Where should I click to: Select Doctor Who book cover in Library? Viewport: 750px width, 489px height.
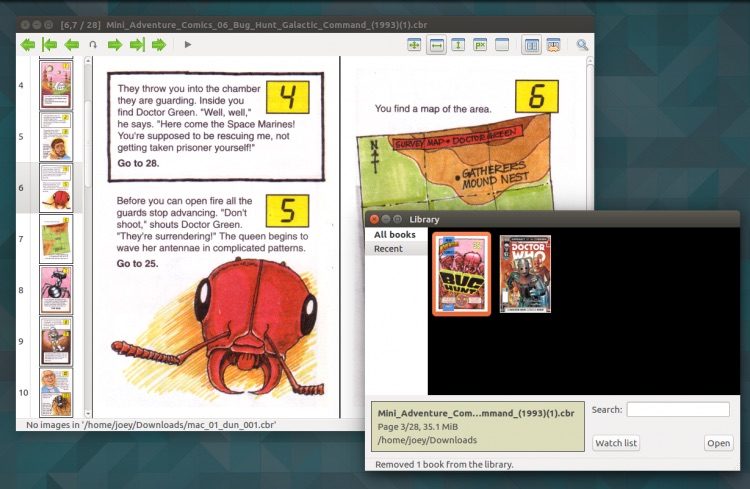tap(525, 274)
